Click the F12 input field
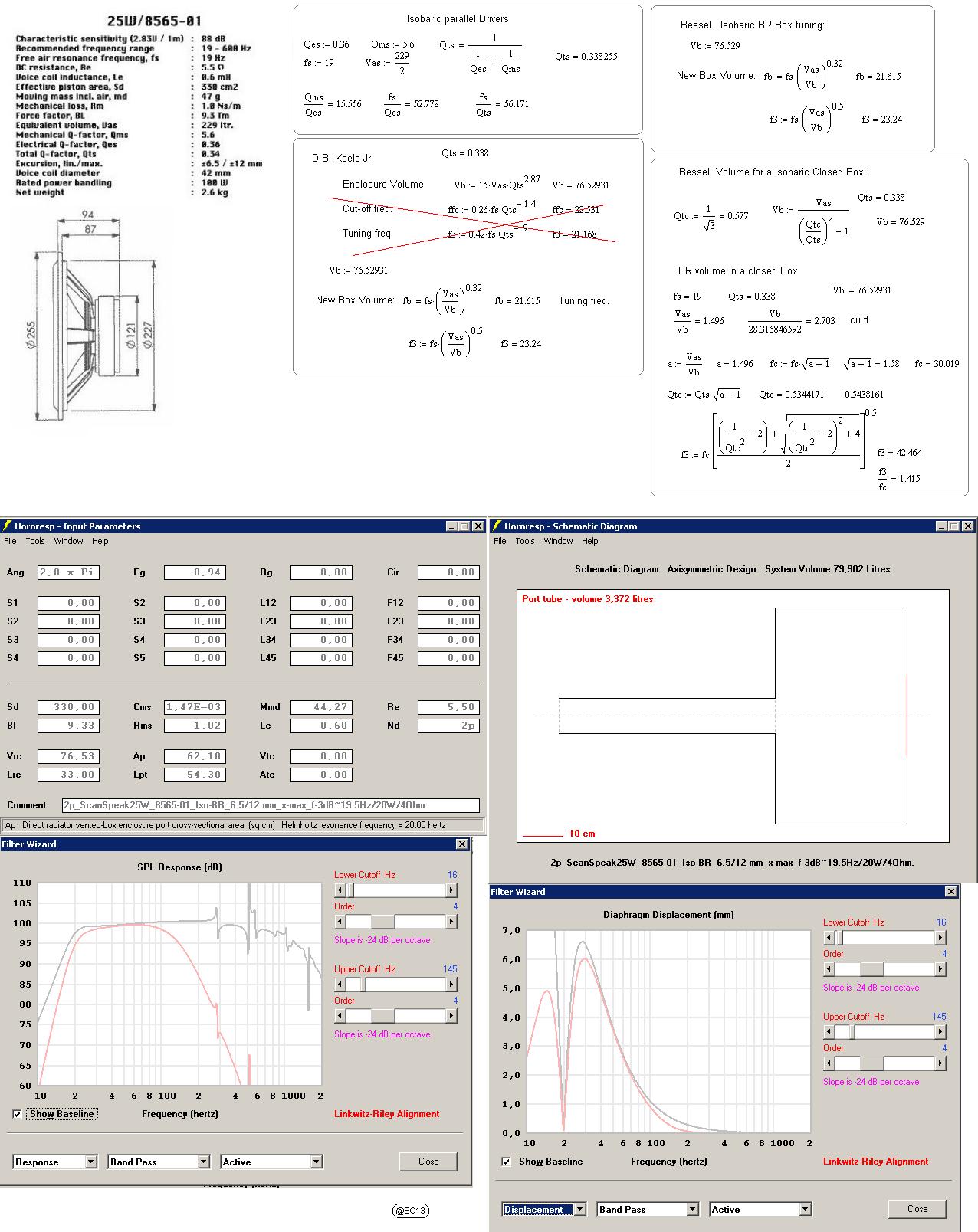The width and height of the screenshot is (978, 1232). click(x=448, y=603)
